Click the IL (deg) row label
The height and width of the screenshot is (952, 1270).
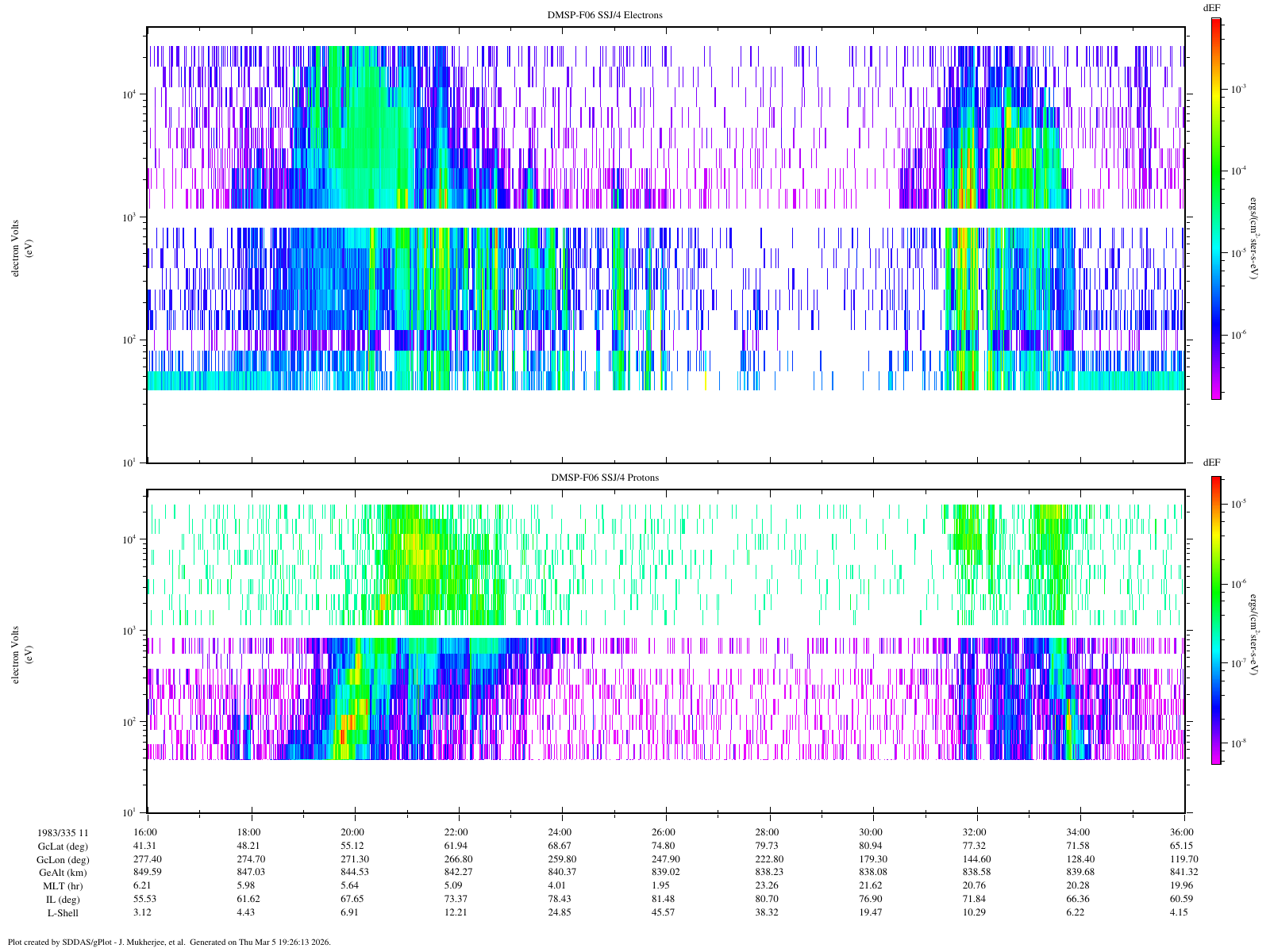pos(63,900)
